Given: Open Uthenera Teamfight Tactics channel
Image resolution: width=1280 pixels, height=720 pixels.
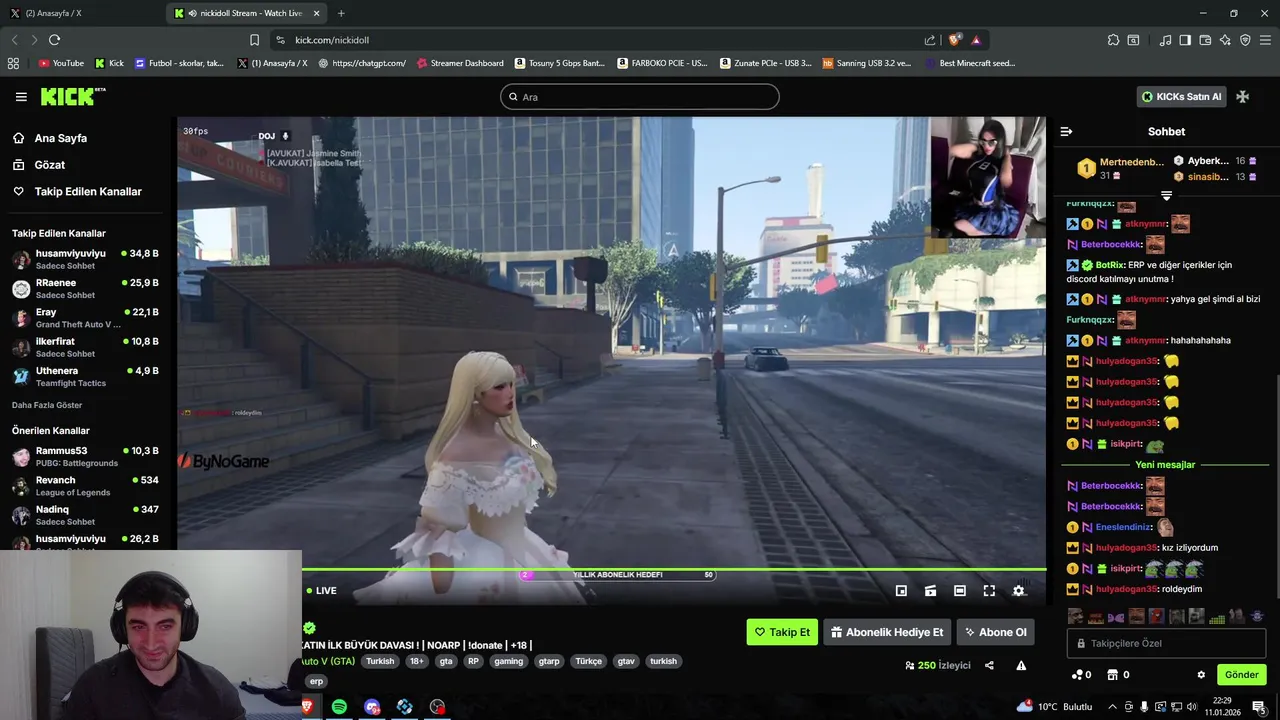Looking at the screenshot, I should pyautogui.click(x=85, y=376).
